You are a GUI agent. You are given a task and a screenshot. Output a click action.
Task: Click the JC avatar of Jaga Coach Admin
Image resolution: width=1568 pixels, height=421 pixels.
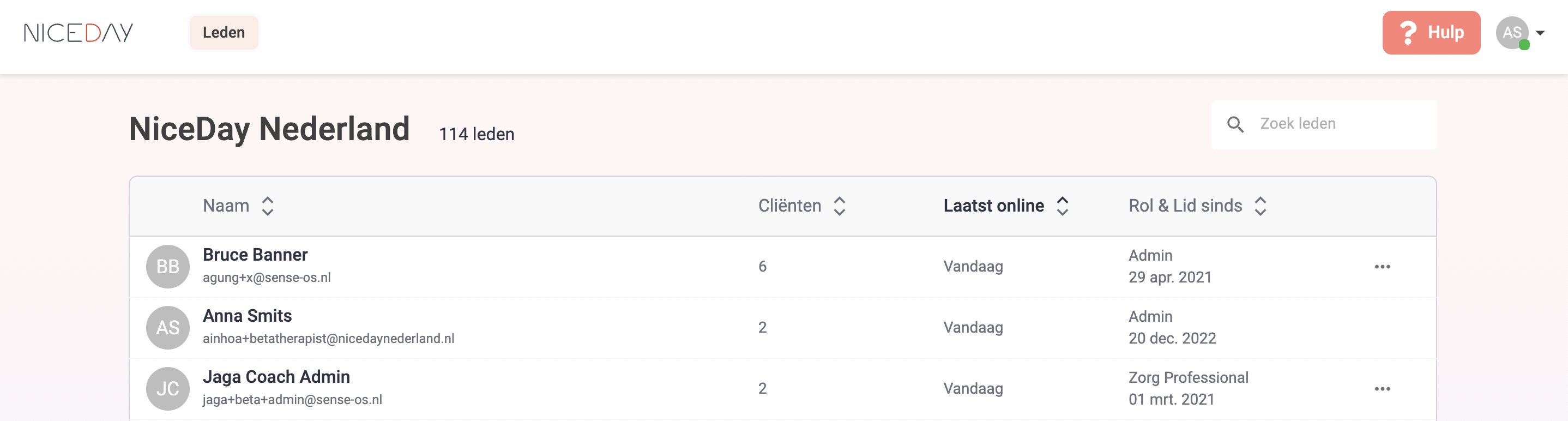coord(168,389)
